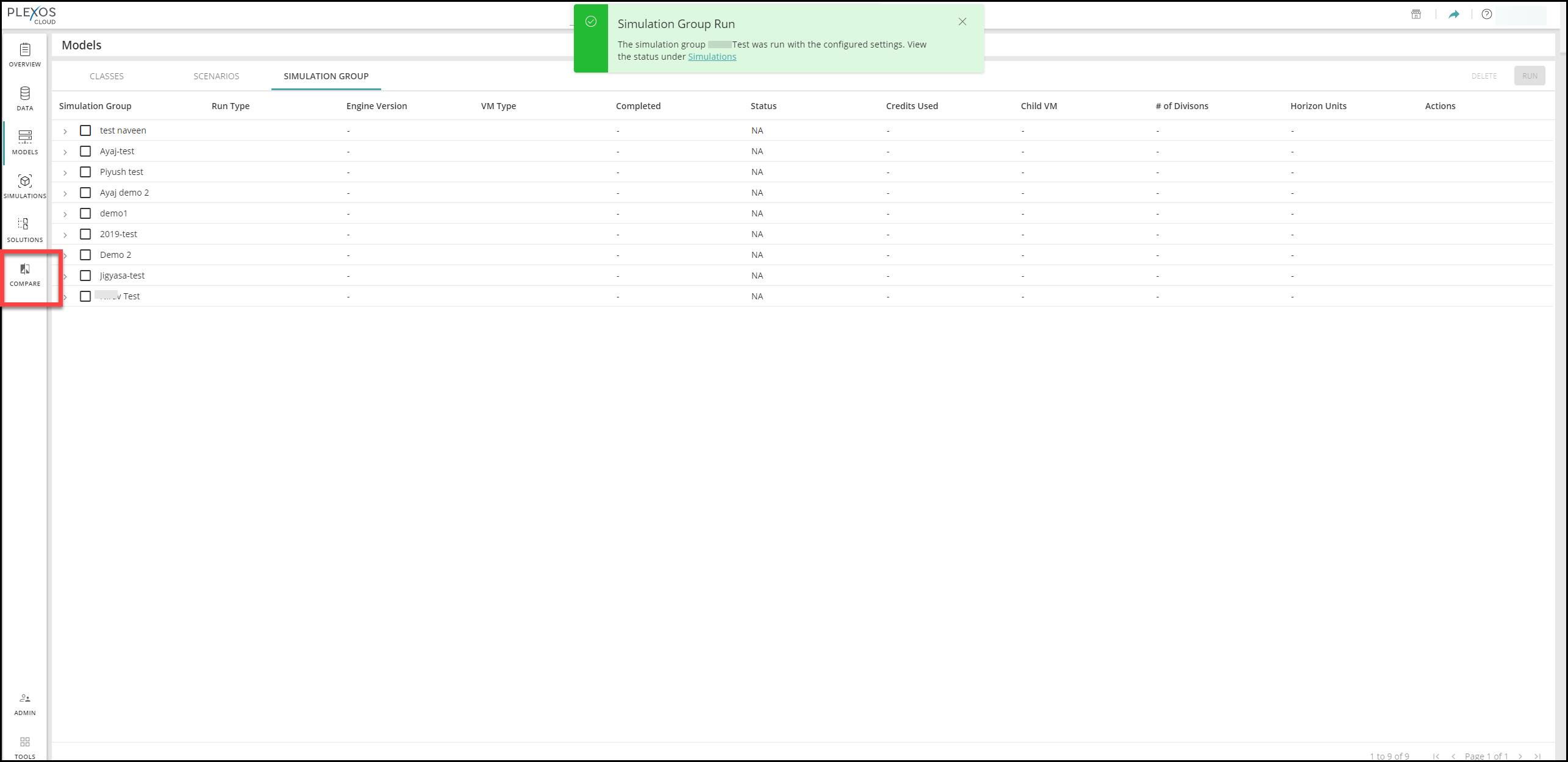Viewport: 1568px width, 762px height.
Task: Check the Piyush test checkbox
Action: (85, 172)
